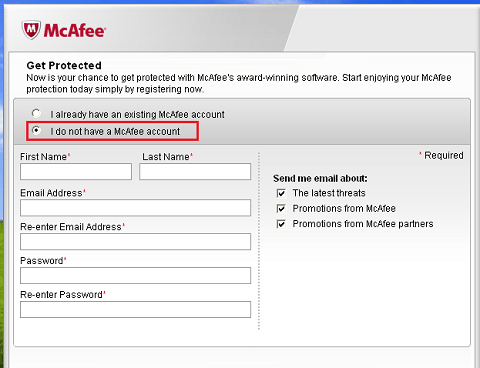Uncheck 'The latest threats' checkbox
This screenshot has width=480, height=368.
click(x=281, y=193)
